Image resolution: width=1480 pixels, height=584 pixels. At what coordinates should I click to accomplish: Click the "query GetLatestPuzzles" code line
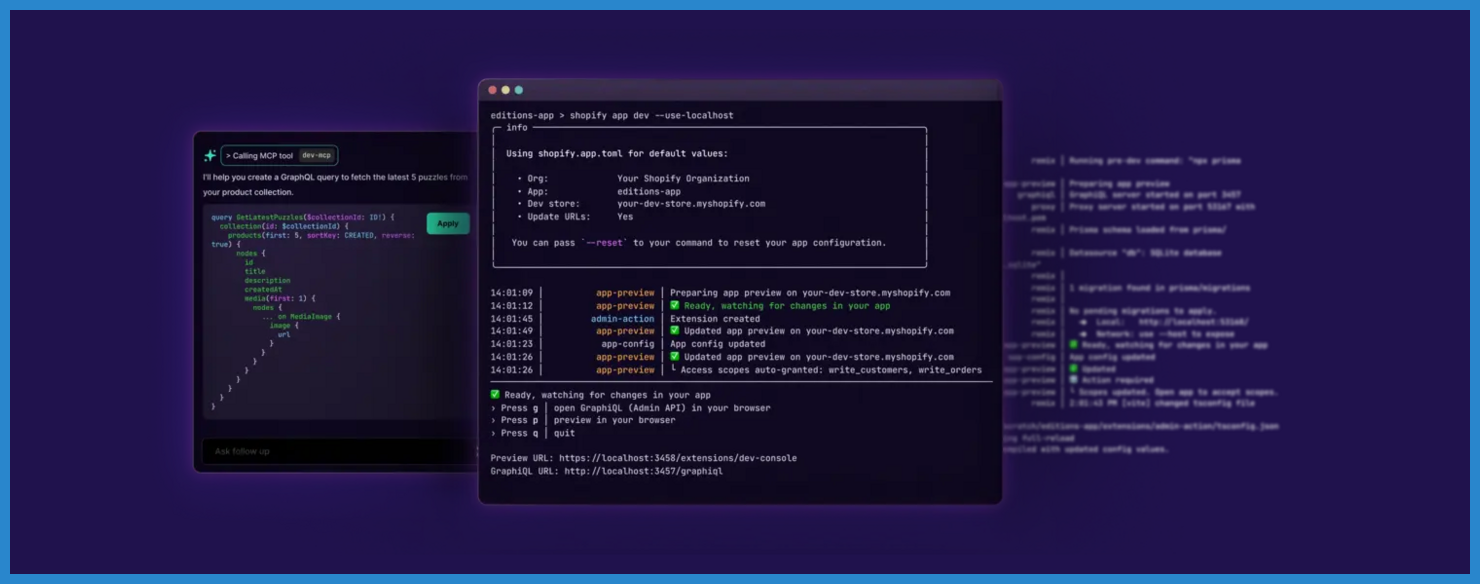303,217
